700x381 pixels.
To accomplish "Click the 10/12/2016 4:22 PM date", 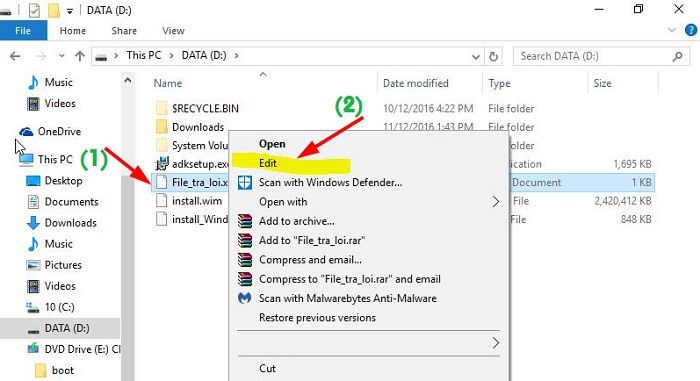I will point(428,109).
